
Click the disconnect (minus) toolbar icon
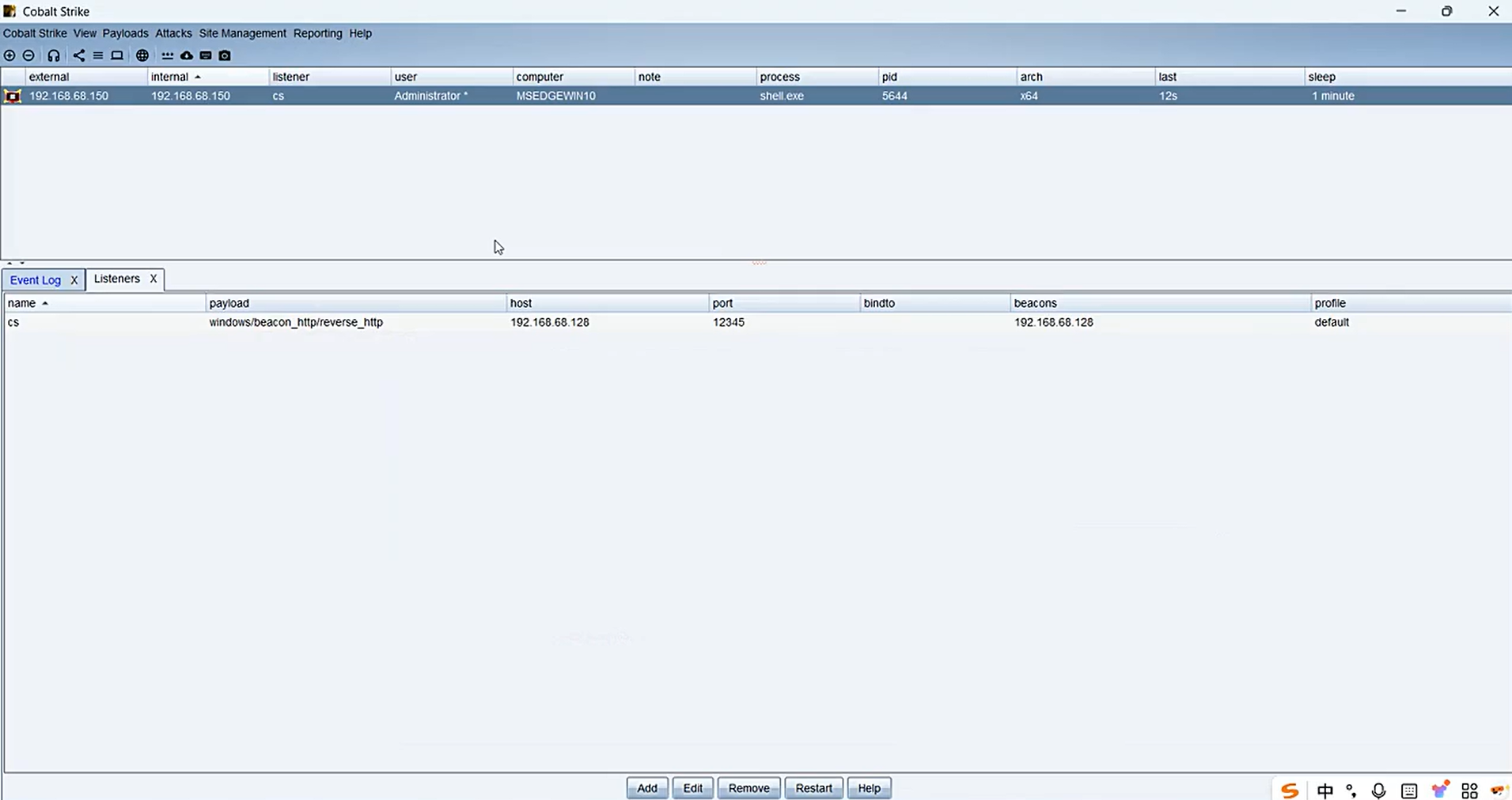coord(28,55)
